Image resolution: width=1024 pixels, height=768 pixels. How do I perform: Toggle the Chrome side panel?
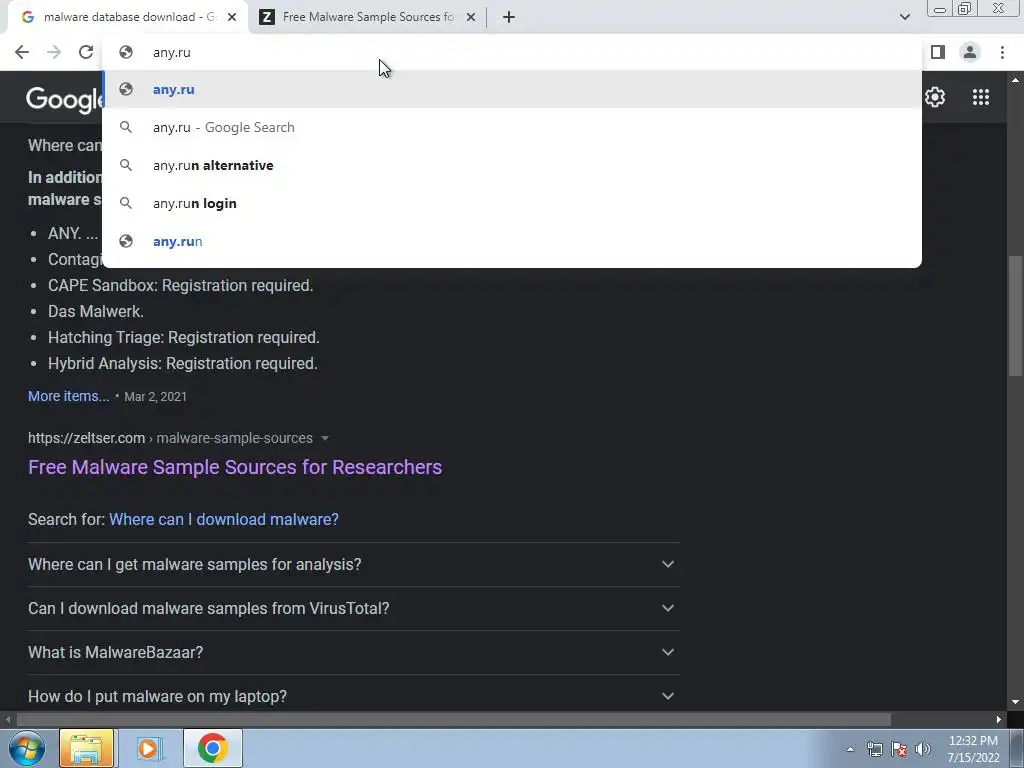click(x=938, y=52)
